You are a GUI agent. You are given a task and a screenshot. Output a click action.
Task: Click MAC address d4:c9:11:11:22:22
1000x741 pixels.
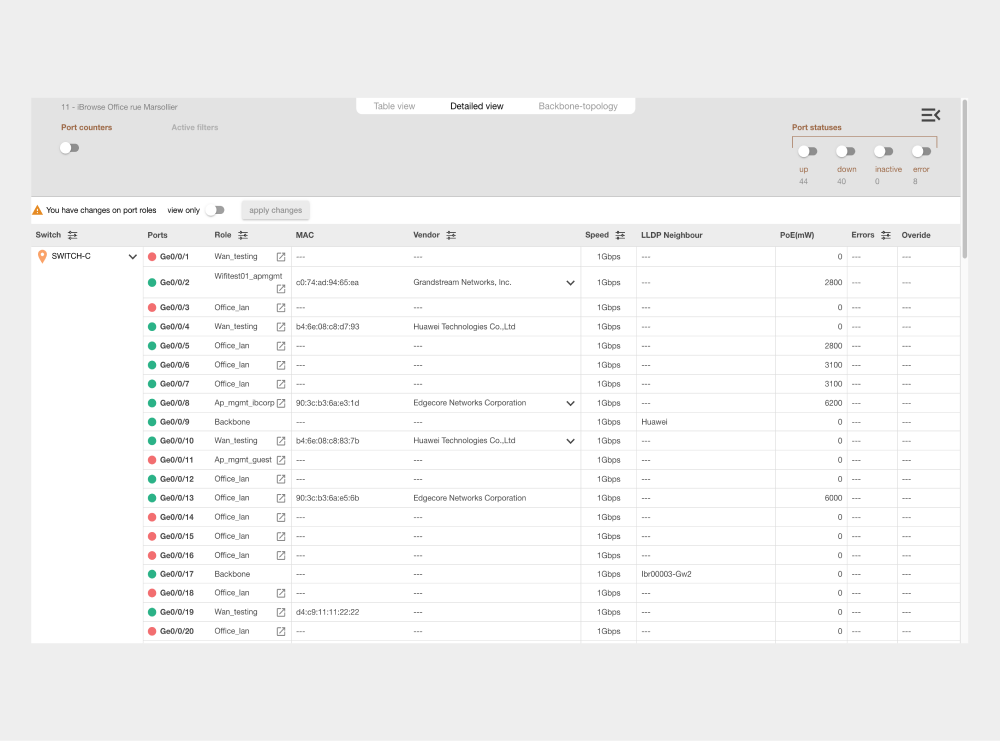327,612
